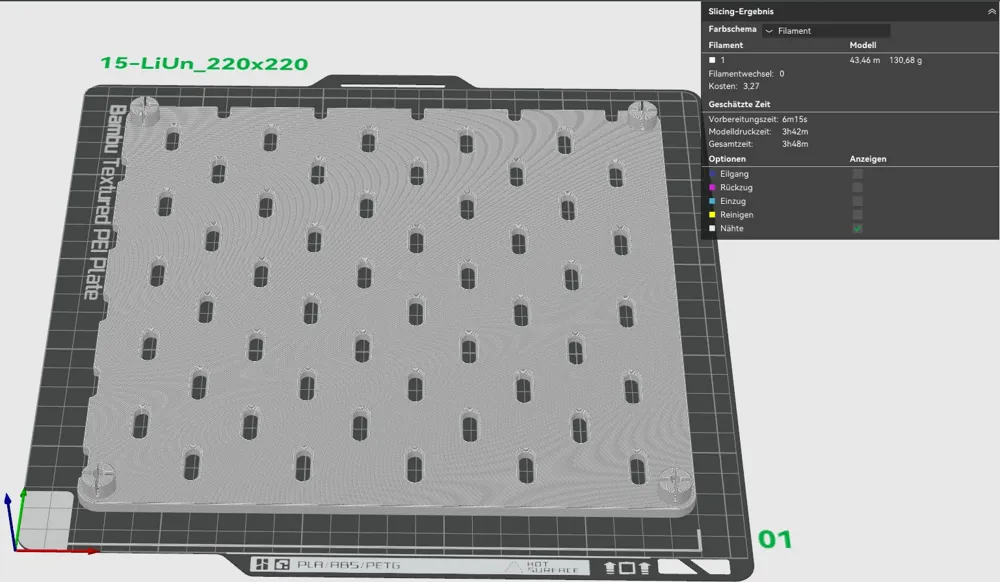
Task: Click the Anzeigen column heading
Action: [868, 159]
